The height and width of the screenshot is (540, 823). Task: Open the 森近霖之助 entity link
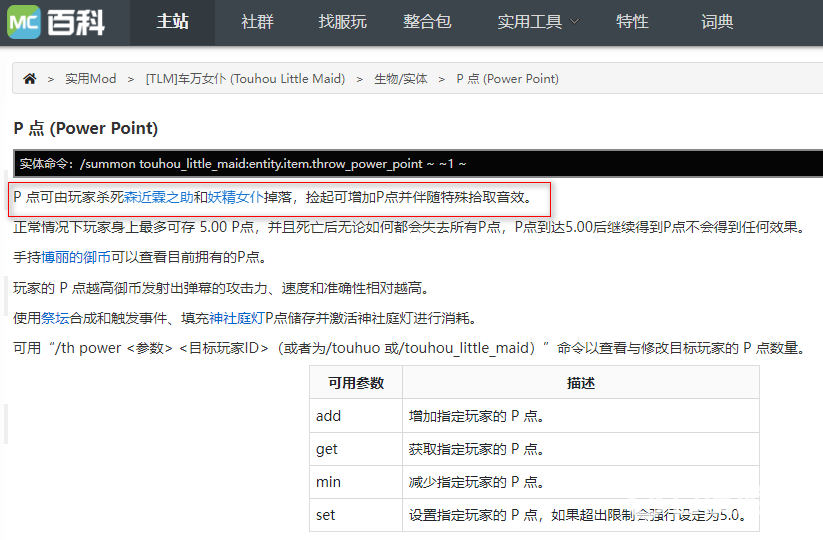pyautogui.click(x=159, y=197)
